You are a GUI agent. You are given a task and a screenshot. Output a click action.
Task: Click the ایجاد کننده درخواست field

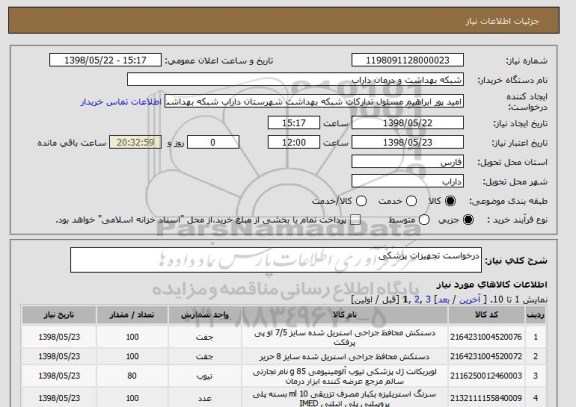[314, 101]
